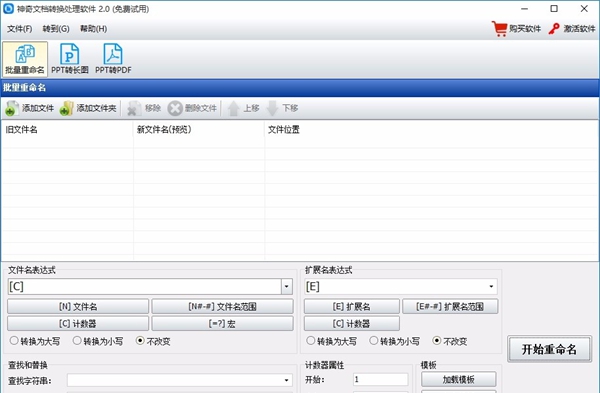Click filename section [C] 计数器 button

tap(78, 324)
